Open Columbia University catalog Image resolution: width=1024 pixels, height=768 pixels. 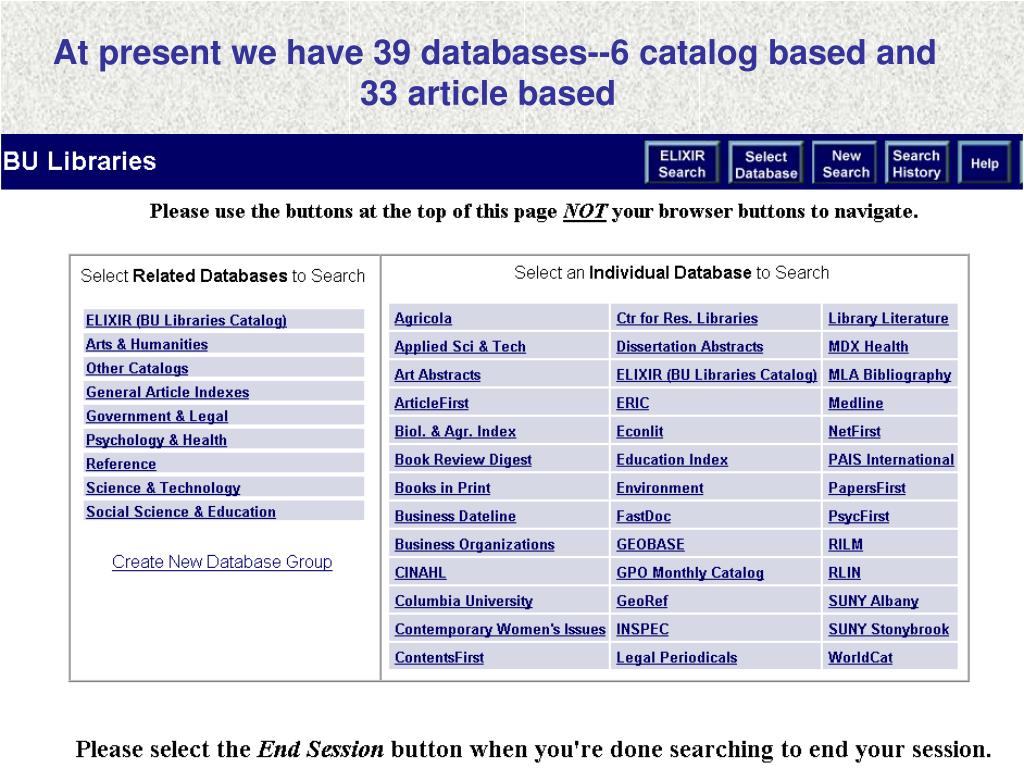[463, 601]
